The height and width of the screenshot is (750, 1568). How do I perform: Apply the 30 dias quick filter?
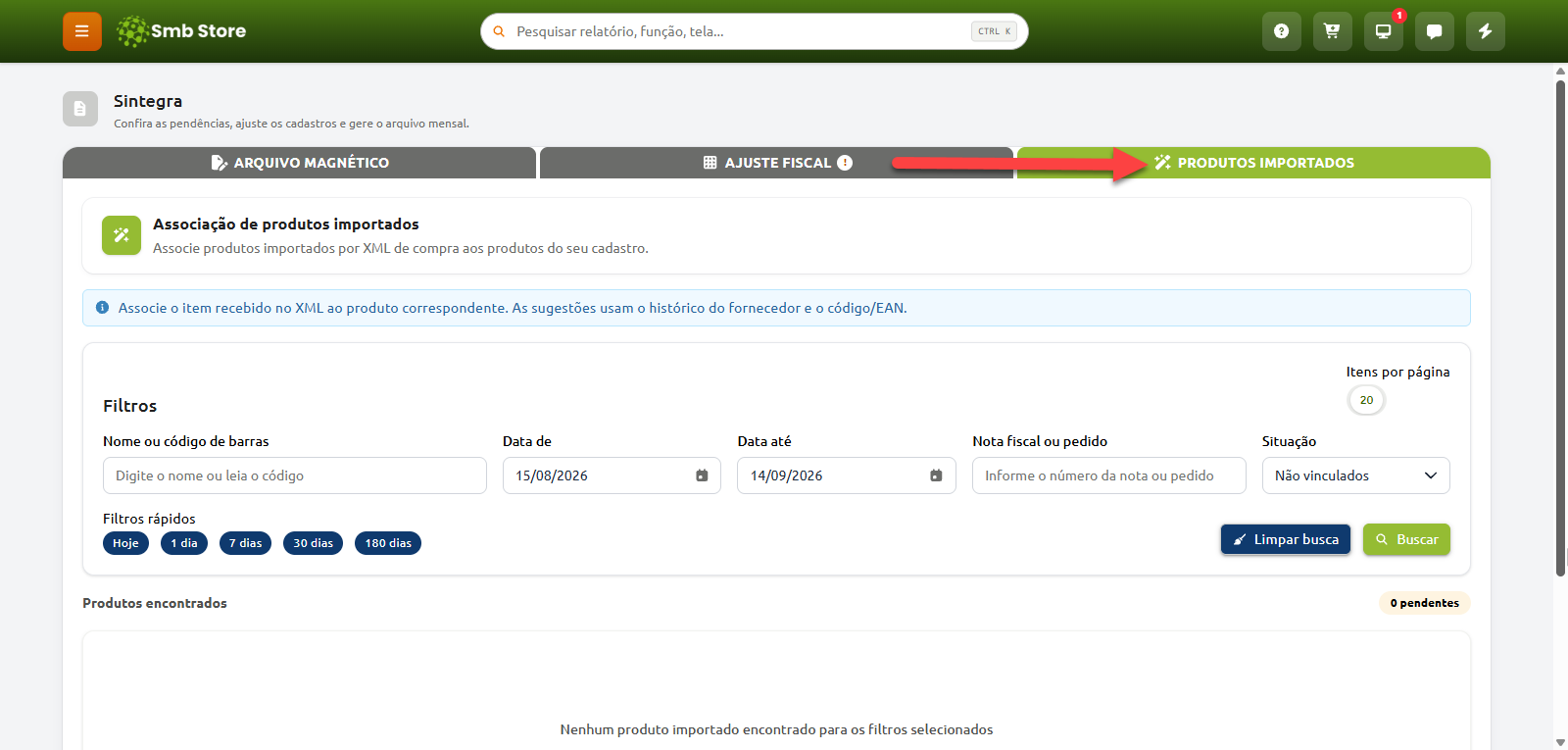pos(314,543)
